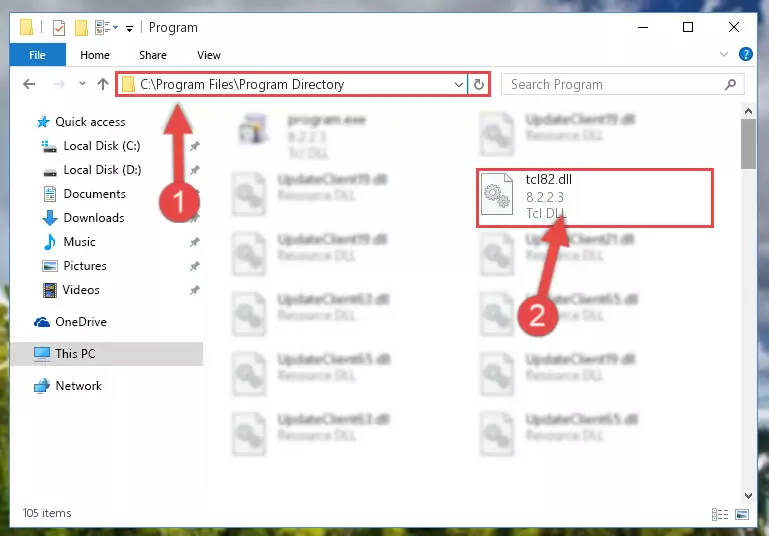
Task: Click the folder icon in title bar
Action: (26, 27)
